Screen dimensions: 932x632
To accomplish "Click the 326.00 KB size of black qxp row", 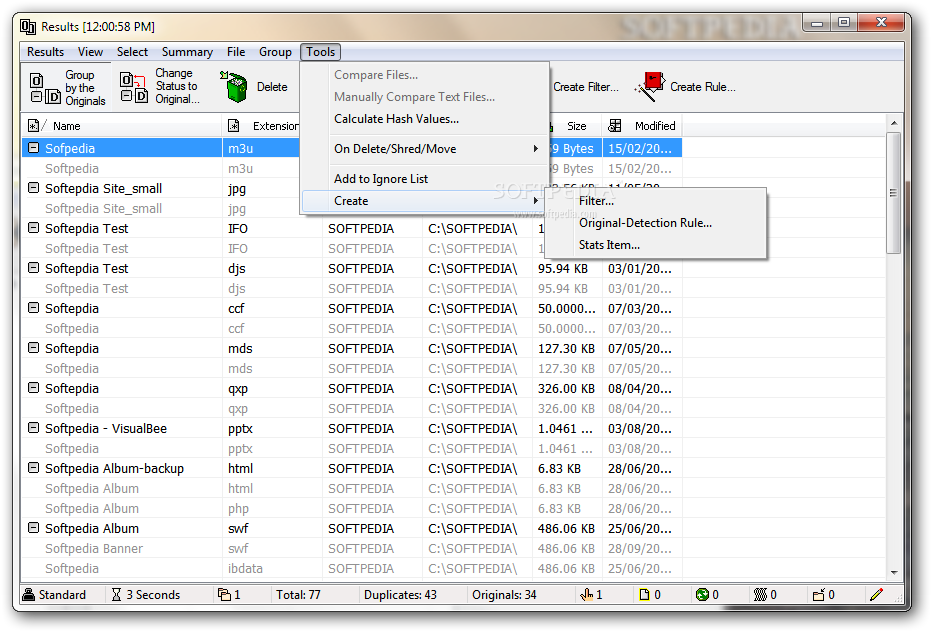I will coord(566,388).
